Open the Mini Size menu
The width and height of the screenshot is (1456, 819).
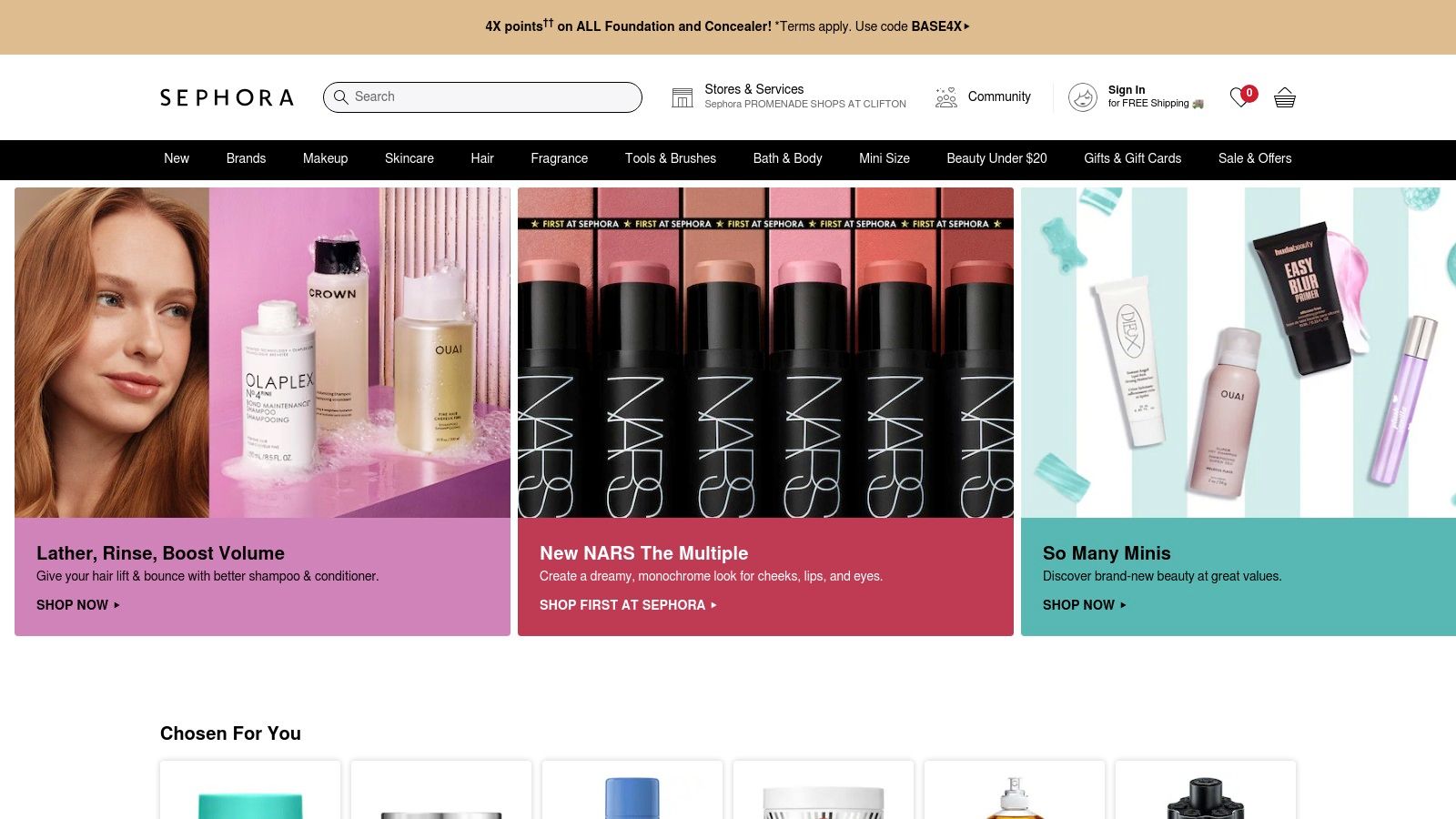885,158
